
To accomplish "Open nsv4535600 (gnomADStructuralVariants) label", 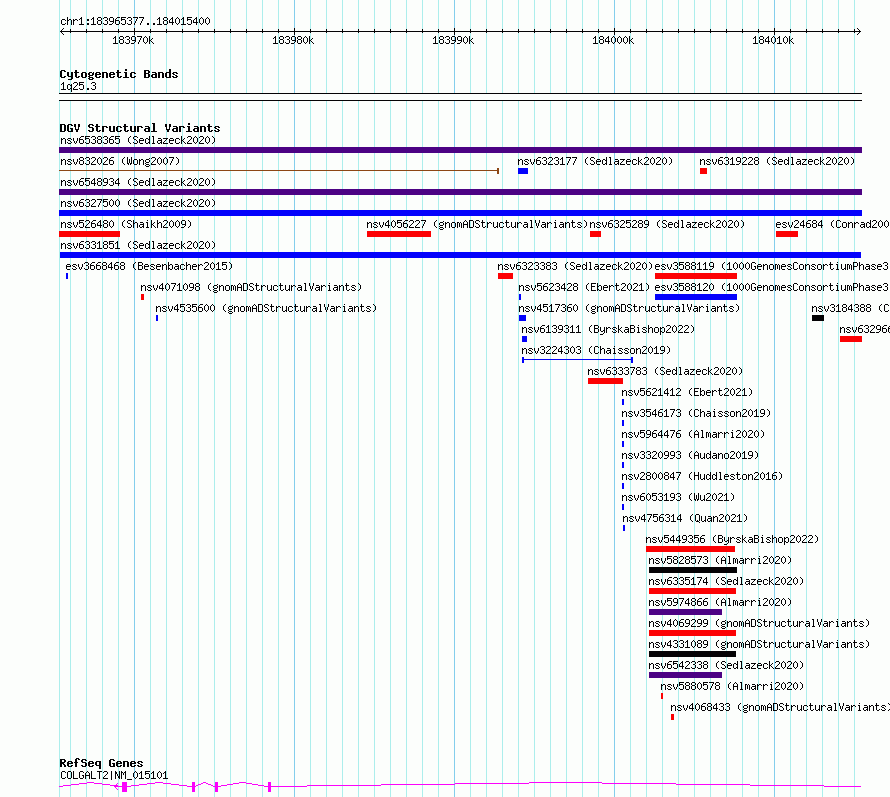I will coord(266,308).
